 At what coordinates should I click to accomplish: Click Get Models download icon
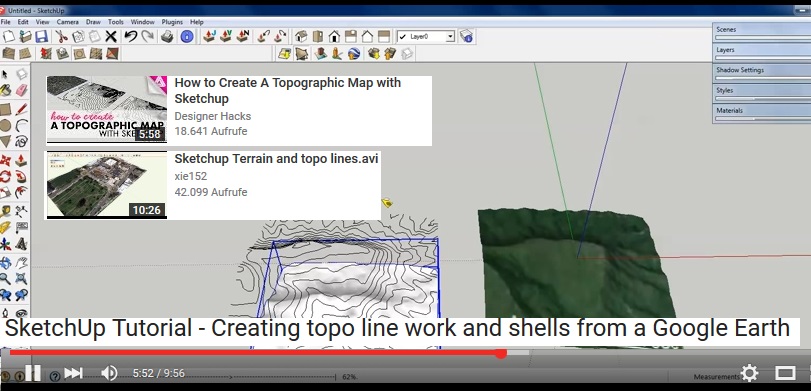pyautogui.click(x=374, y=53)
